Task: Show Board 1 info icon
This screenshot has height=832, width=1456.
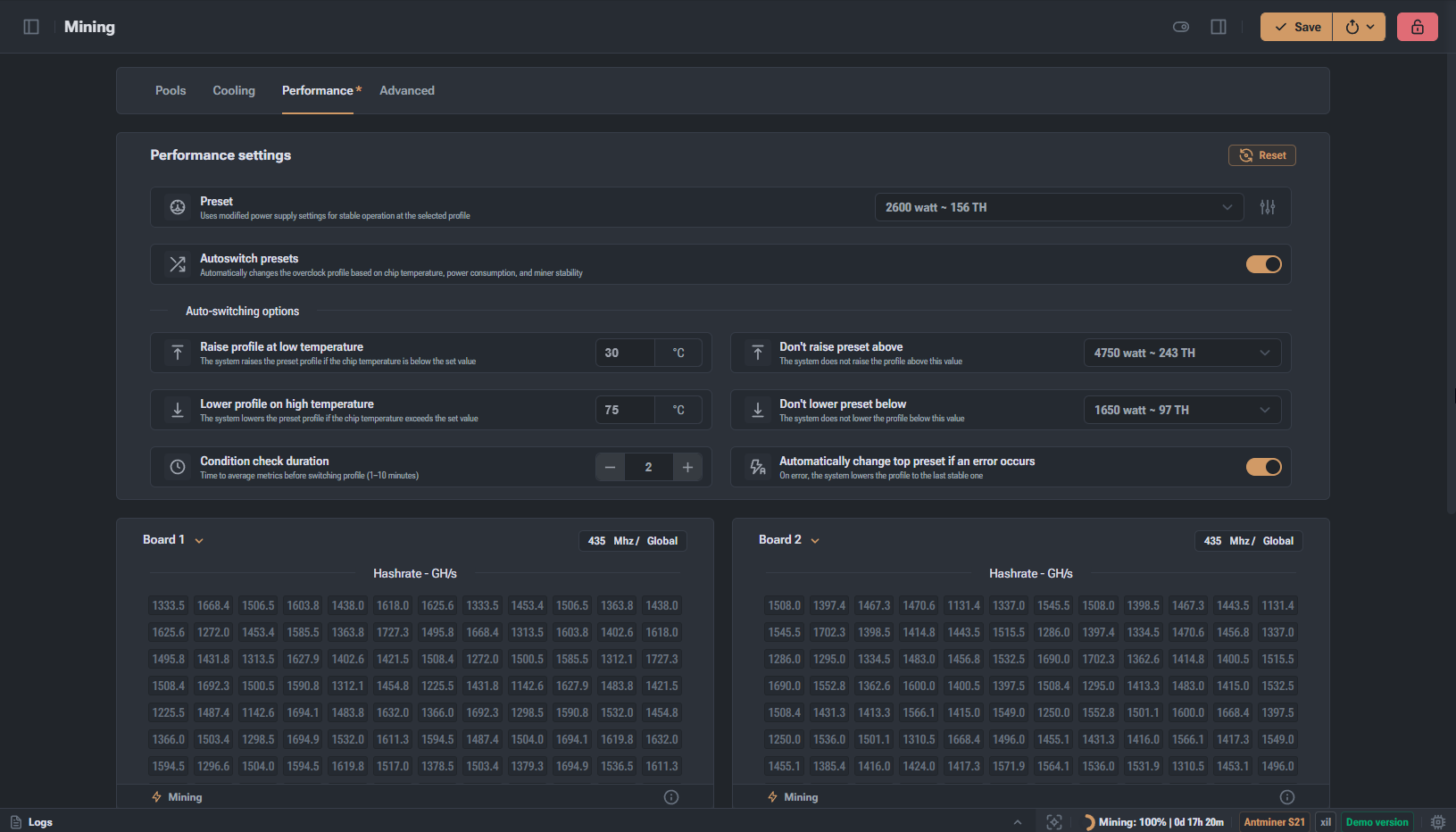Action: click(x=671, y=797)
